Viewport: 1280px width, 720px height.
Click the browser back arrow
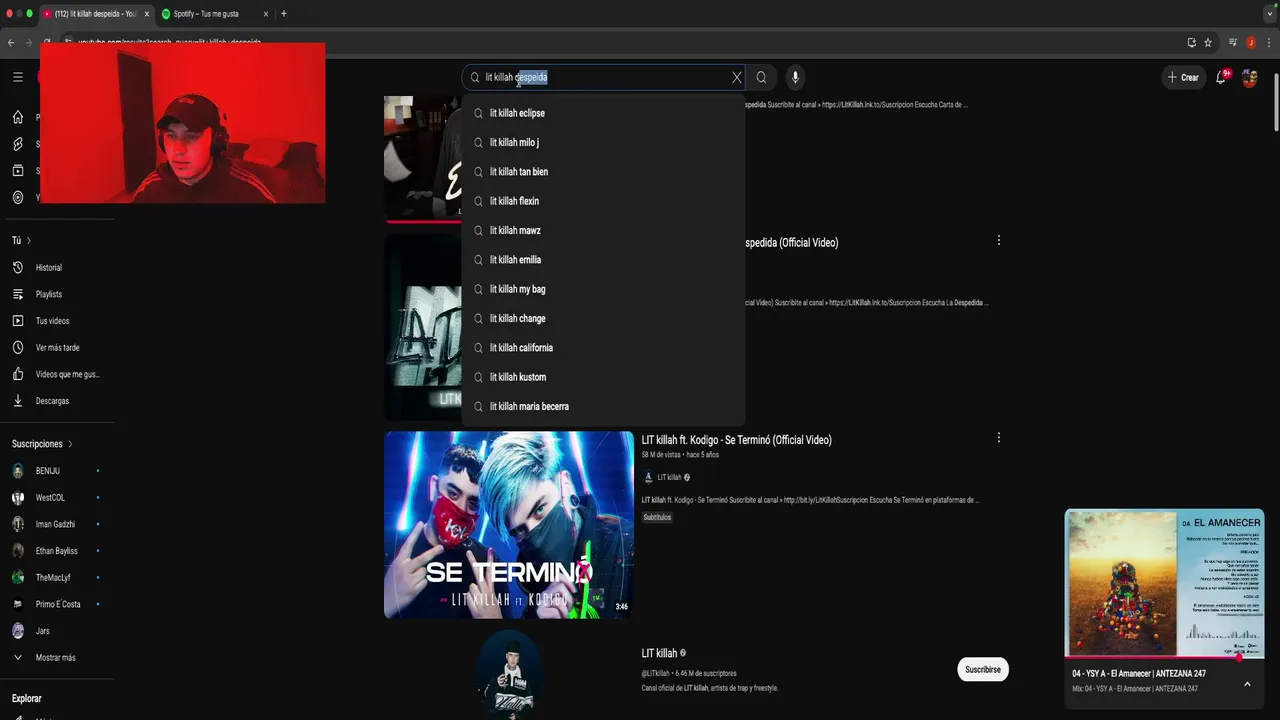click(11, 43)
